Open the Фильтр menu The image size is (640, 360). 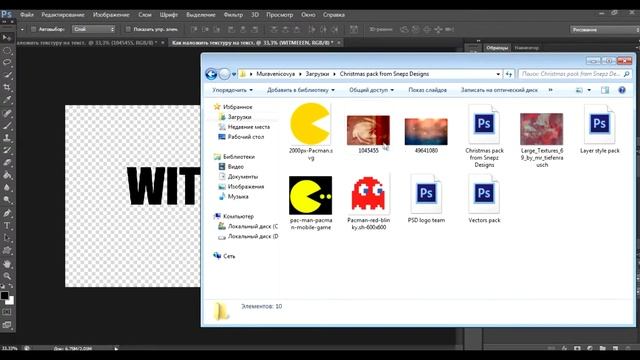click(x=233, y=15)
